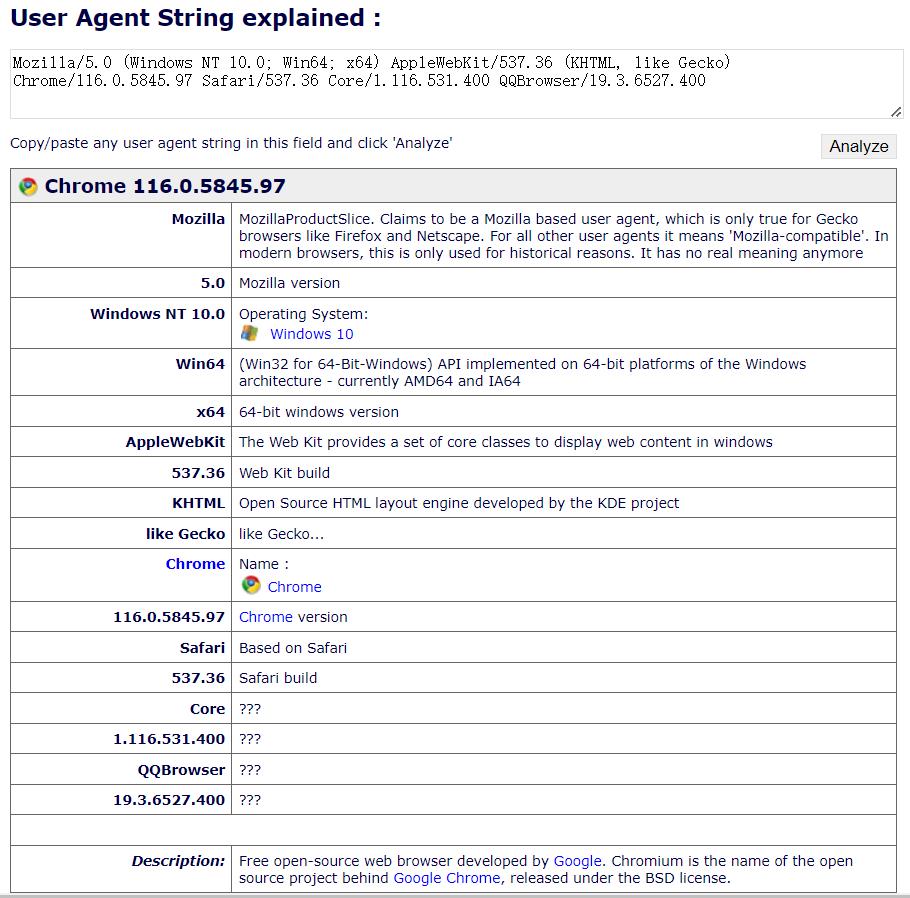Screen dimensions: 910x898
Task: Open the Chrome link before 'version'
Action: click(266, 616)
